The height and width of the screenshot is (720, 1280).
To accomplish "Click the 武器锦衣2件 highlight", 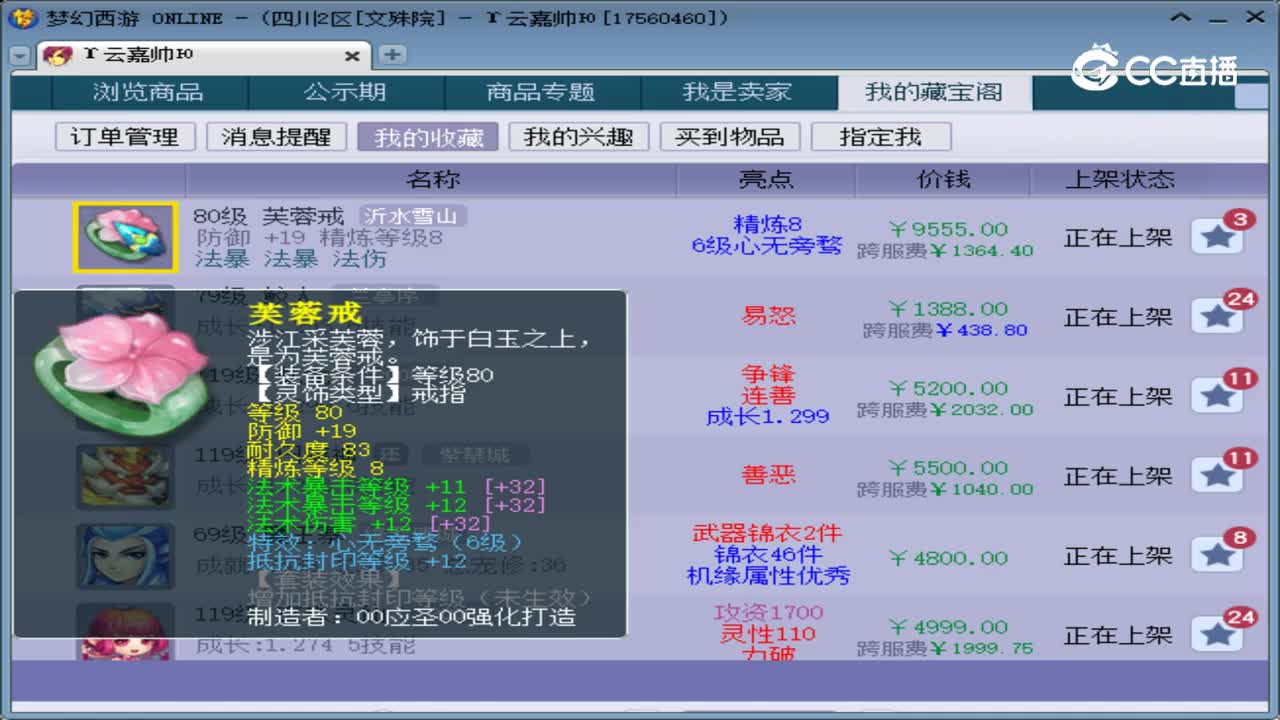I will pyautogui.click(x=767, y=533).
